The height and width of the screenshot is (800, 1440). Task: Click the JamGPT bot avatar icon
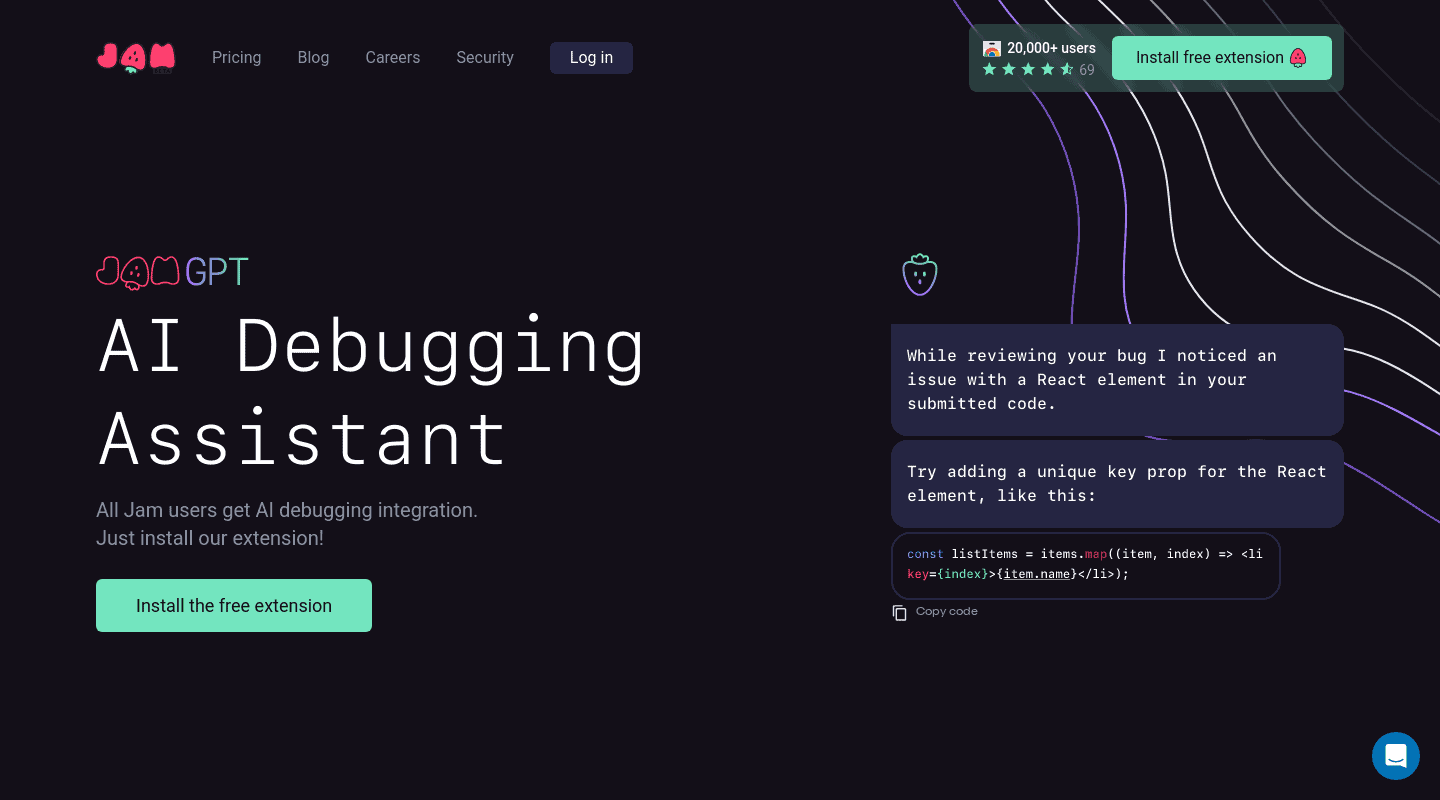tap(920, 274)
